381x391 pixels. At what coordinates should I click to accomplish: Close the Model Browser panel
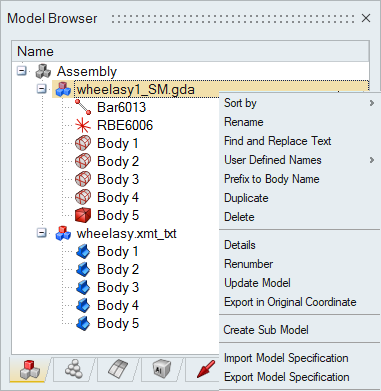point(366,18)
